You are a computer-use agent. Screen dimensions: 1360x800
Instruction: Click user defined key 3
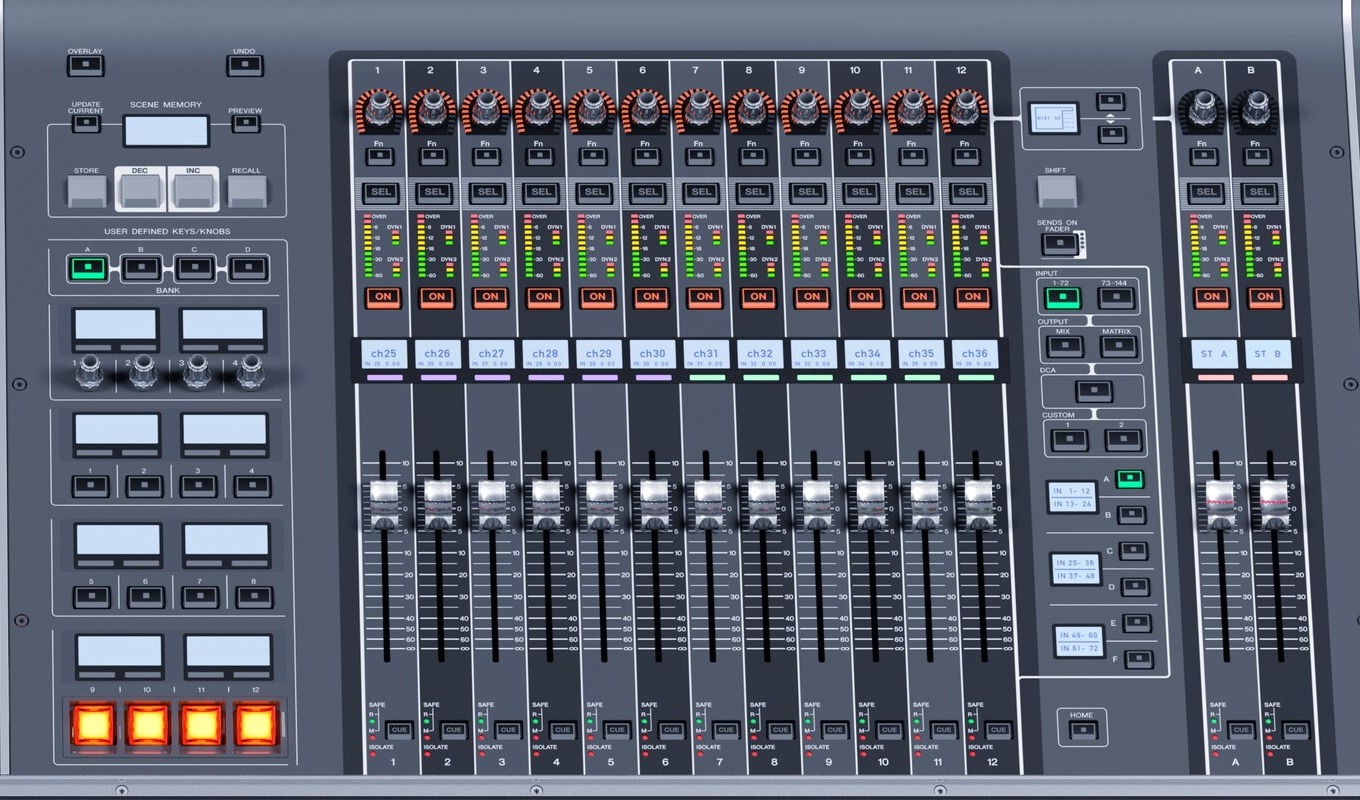pos(197,486)
